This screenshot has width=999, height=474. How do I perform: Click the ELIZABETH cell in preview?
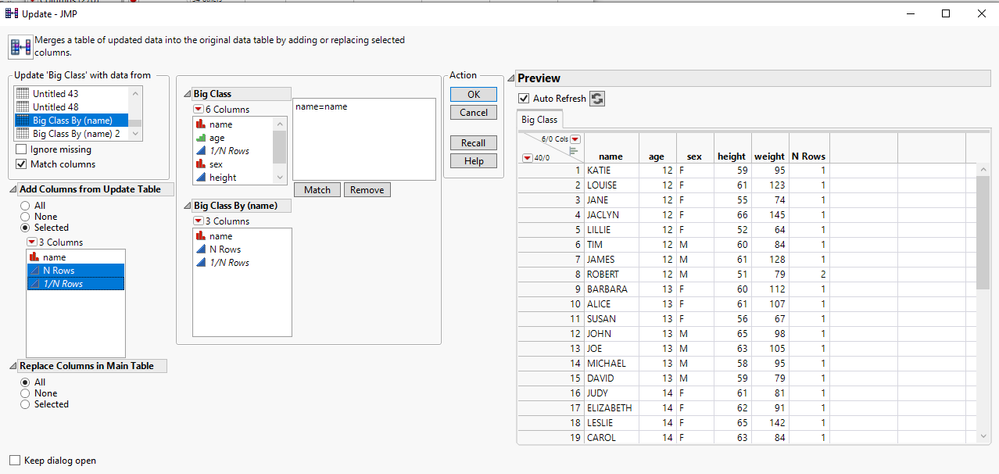coord(612,408)
